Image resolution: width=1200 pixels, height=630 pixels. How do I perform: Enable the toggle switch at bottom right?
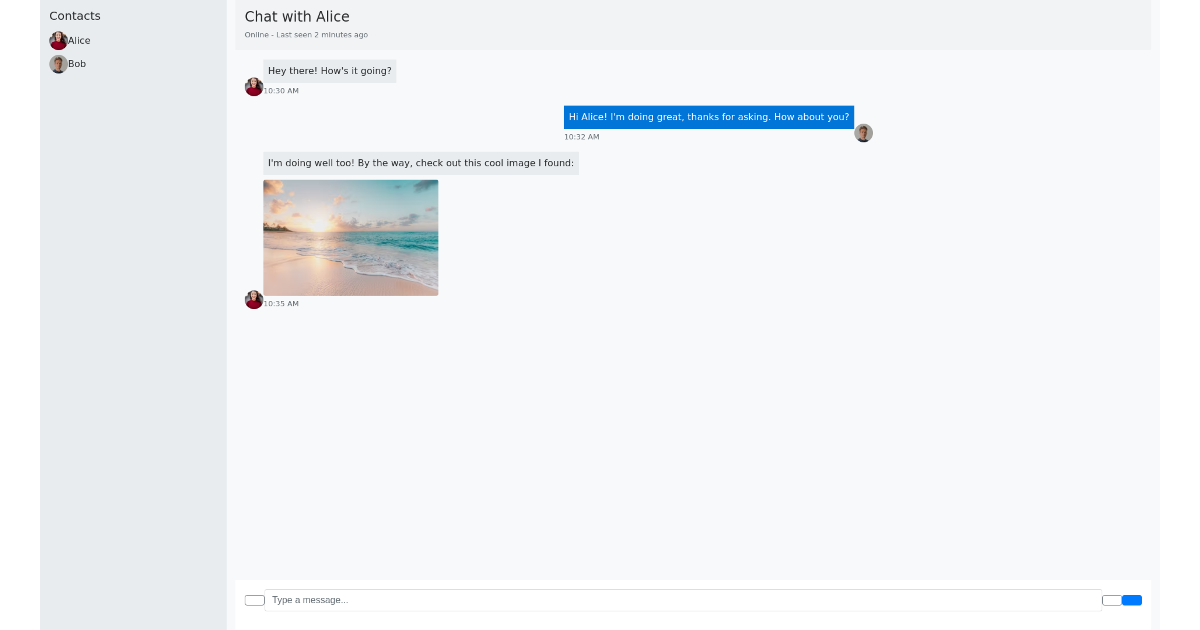point(1110,600)
